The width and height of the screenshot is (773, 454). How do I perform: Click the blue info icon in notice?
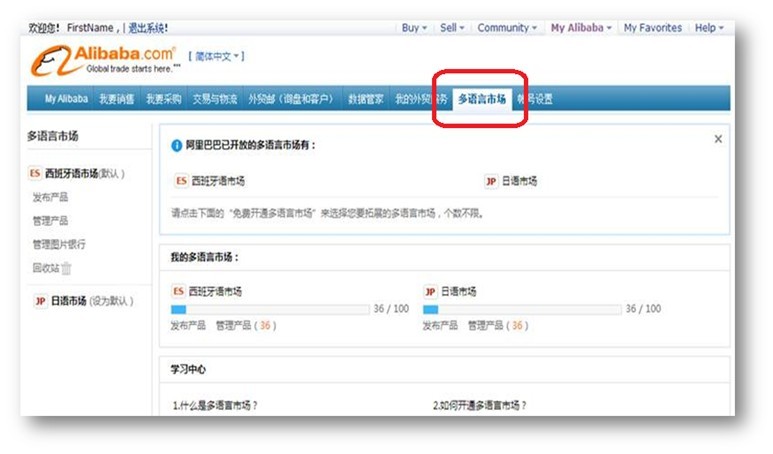click(176, 145)
